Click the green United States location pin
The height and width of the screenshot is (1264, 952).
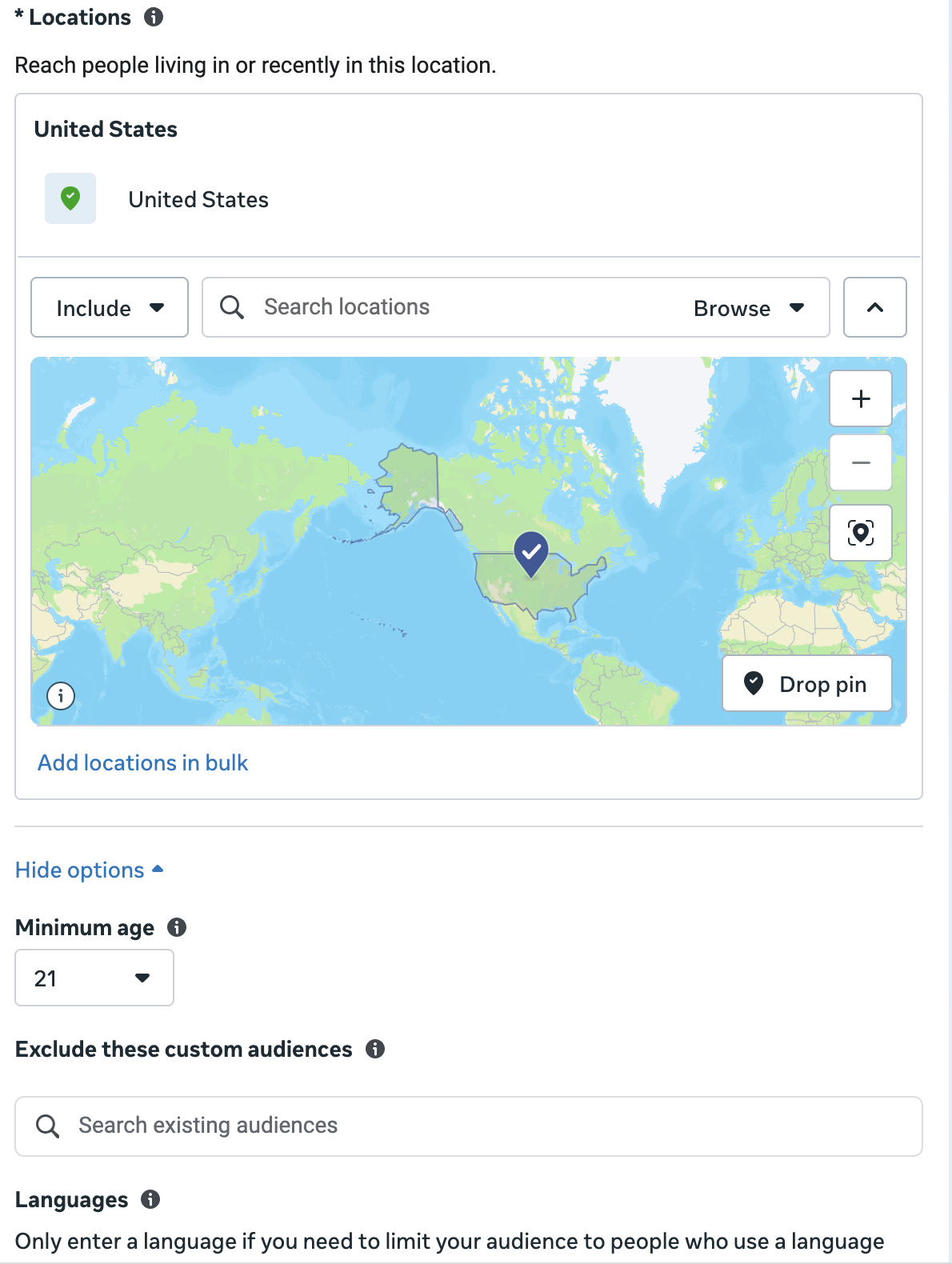coord(70,198)
